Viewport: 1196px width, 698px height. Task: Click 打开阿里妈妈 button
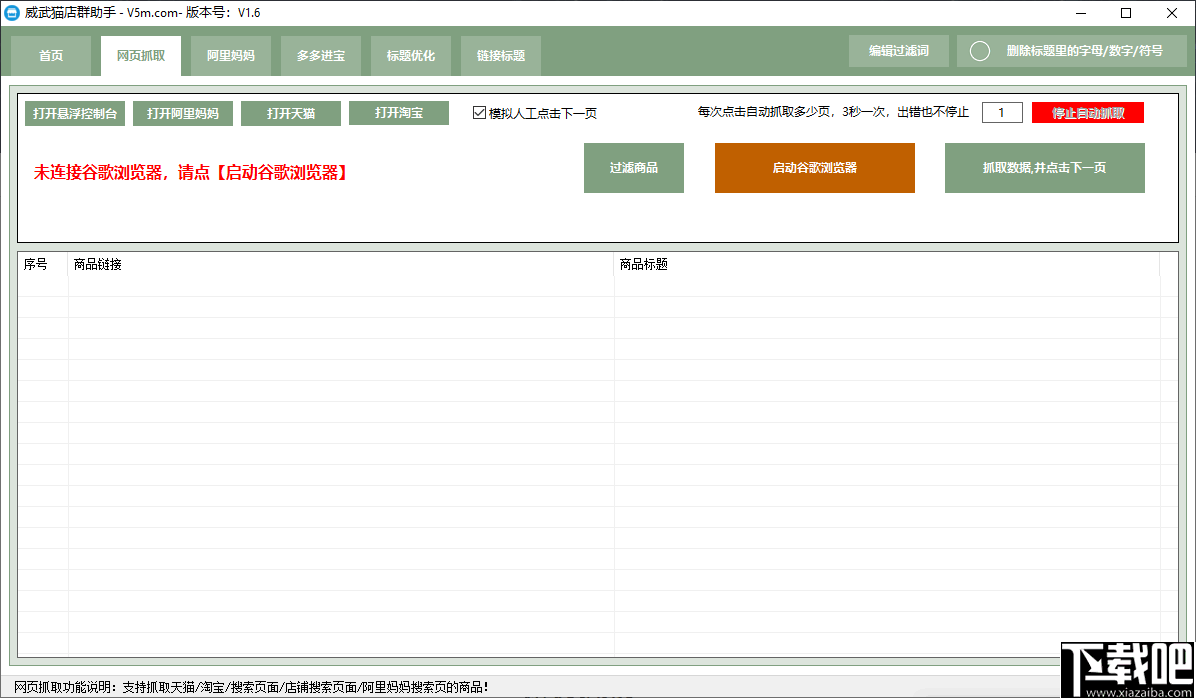coord(183,114)
